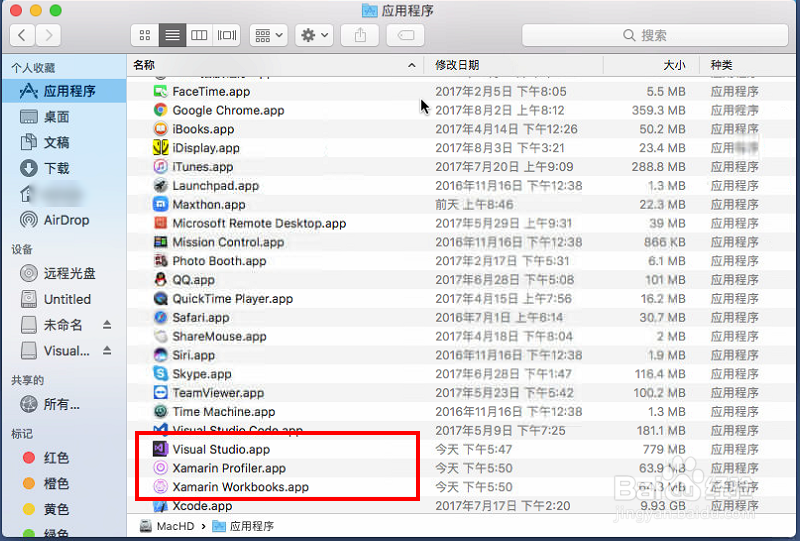The image size is (800, 541).
Task: Select 应用程序 in the sidebar
Action: [64, 91]
